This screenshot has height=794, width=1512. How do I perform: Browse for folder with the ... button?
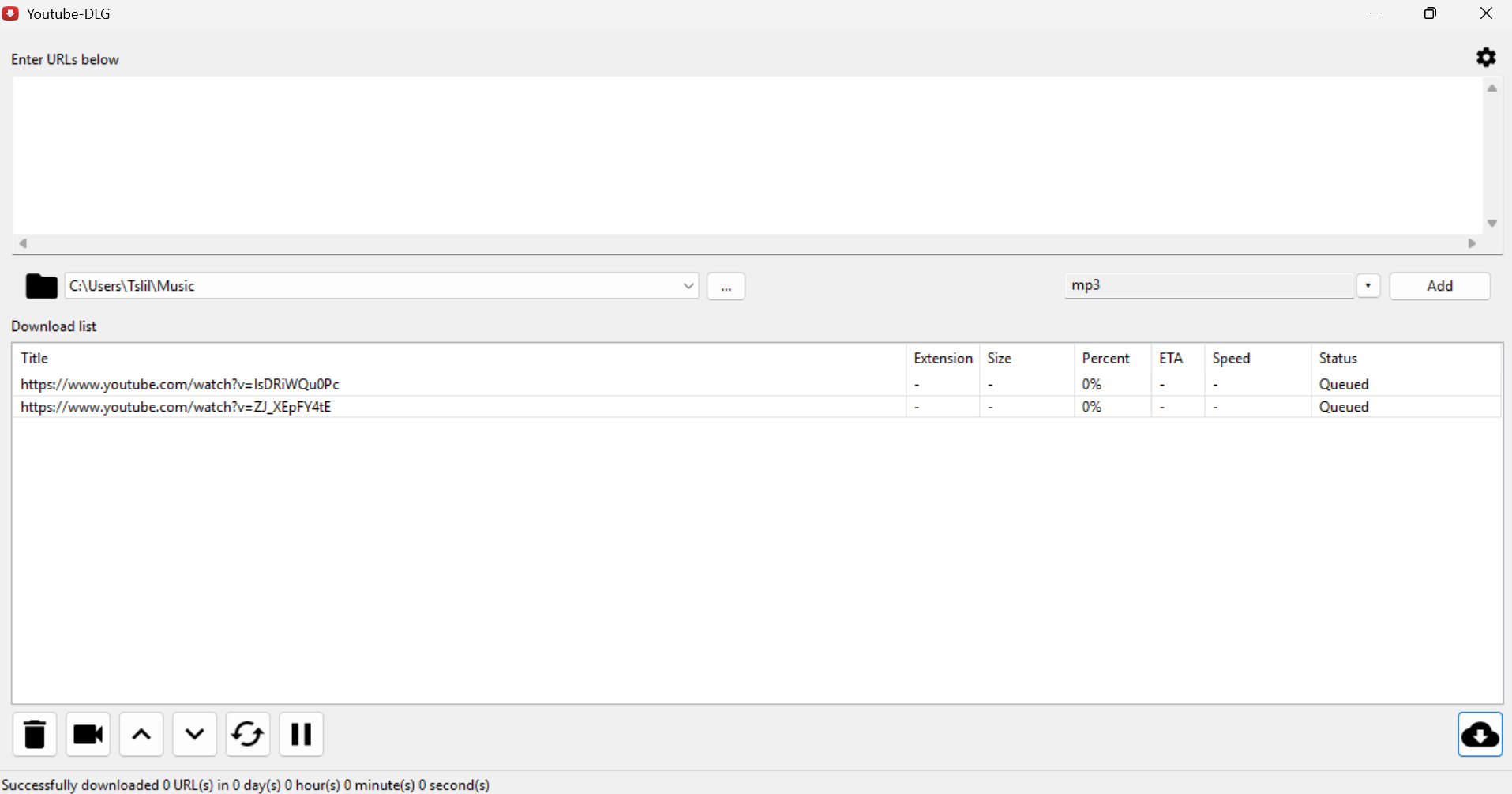tap(726, 286)
